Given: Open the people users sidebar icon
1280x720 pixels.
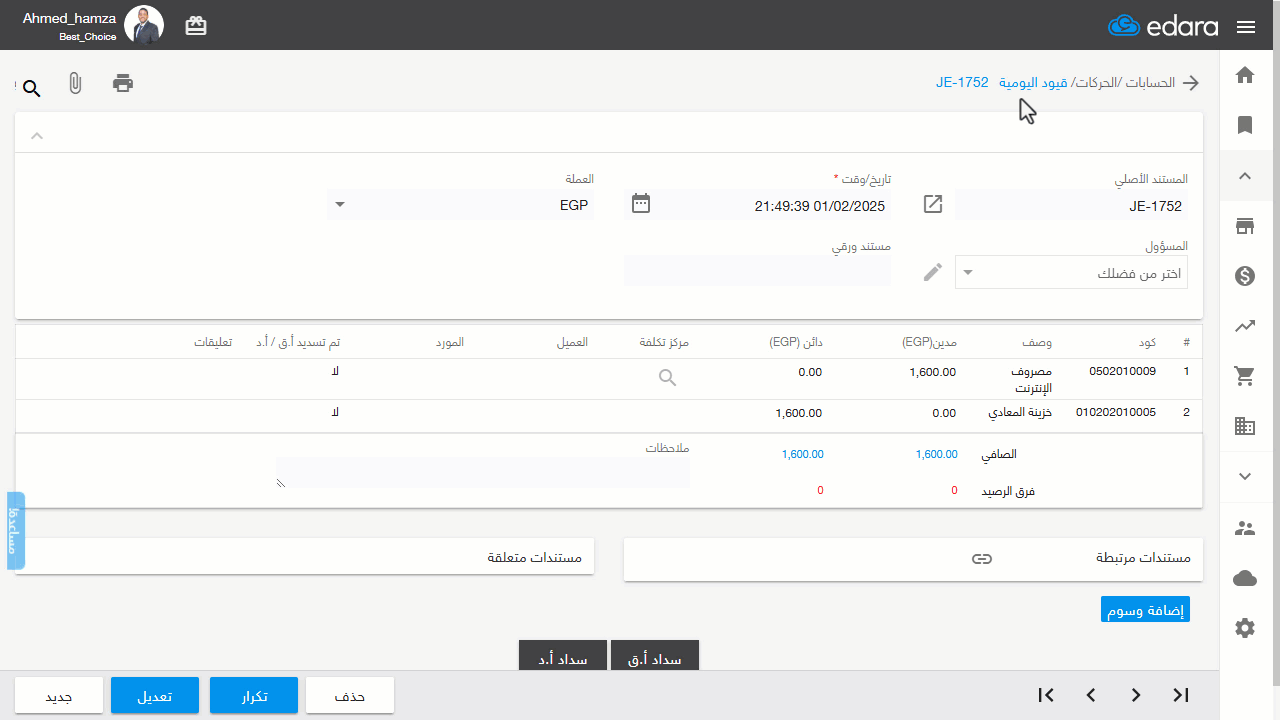Looking at the screenshot, I should coord(1245,528).
